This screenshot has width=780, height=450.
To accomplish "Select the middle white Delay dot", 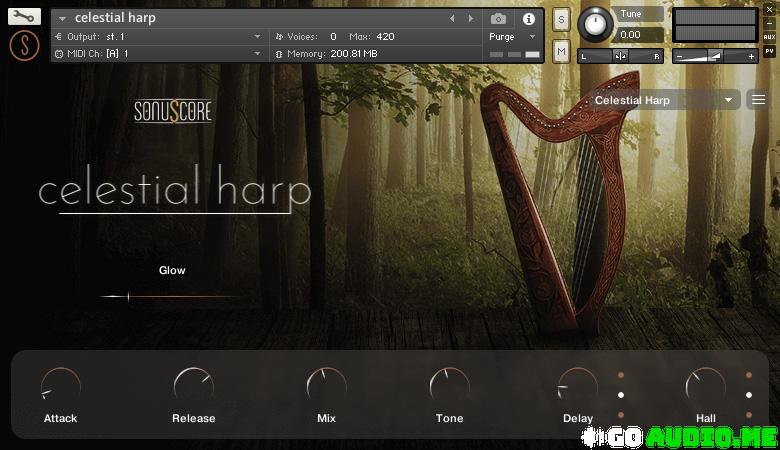I will pyautogui.click(x=621, y=395).
